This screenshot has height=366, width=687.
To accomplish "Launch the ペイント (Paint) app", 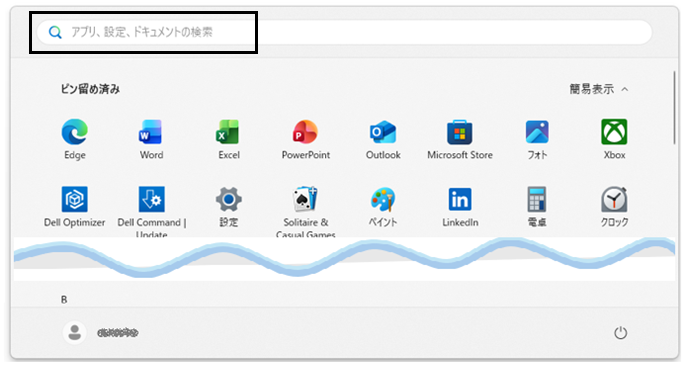I will 383,199.
